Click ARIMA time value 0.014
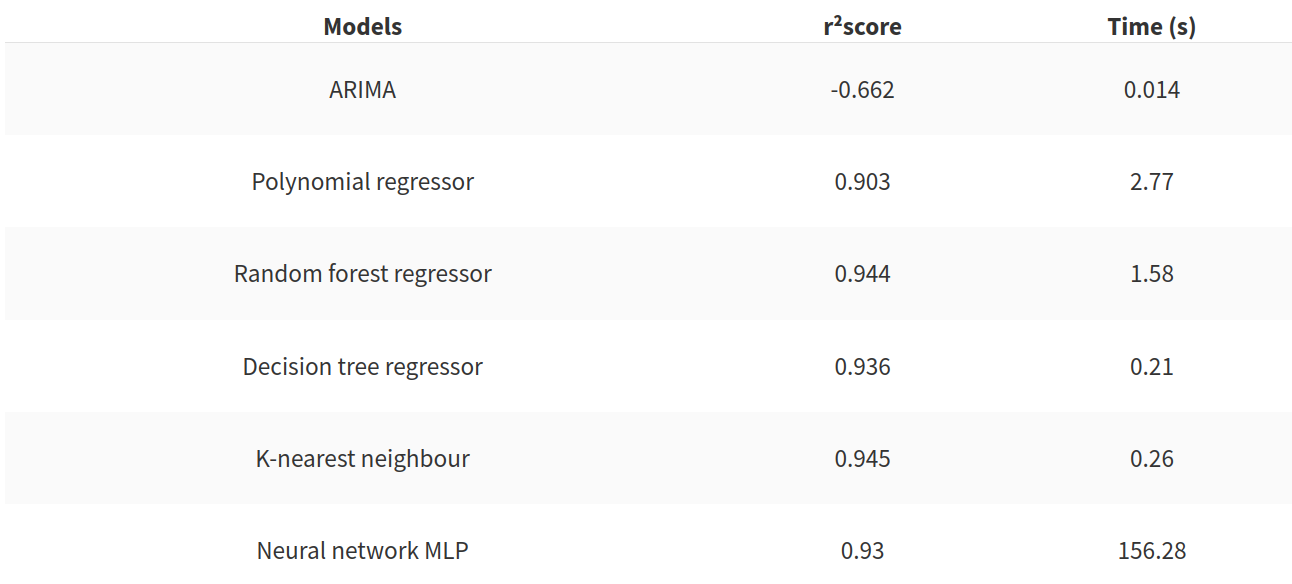The width and height of the screenshot is (1292, 584). click(1151, 90)
